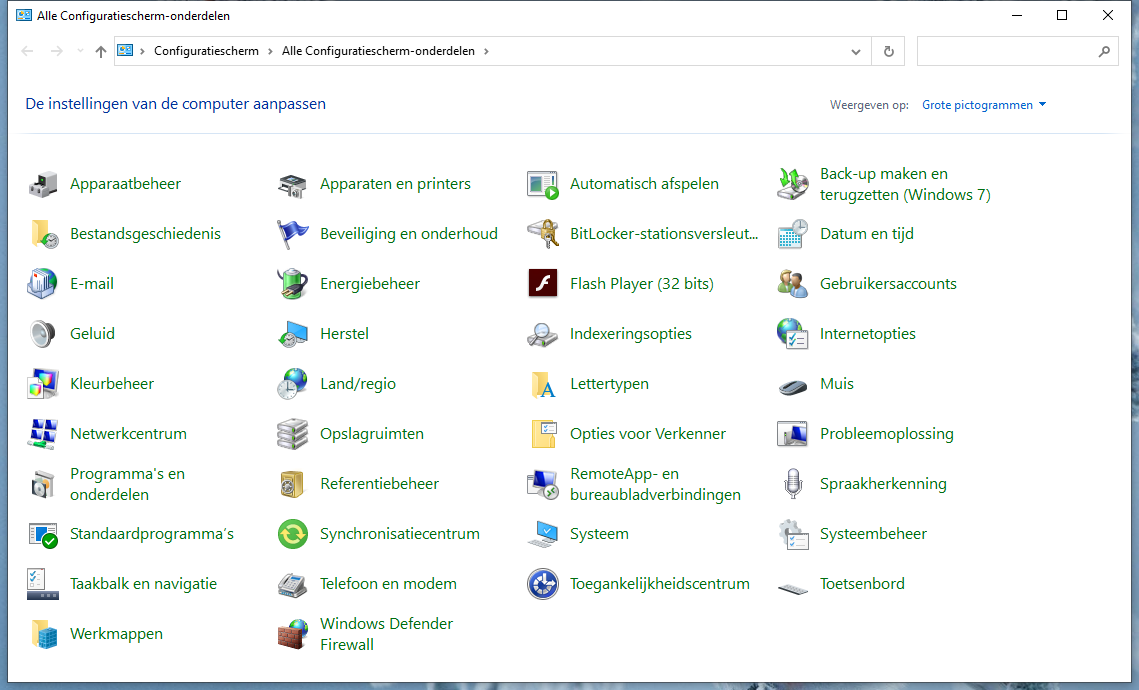Open RemoteApp- en bureaubladverbindingen link
The image size is (1139, 690).
tap(655, 484)
